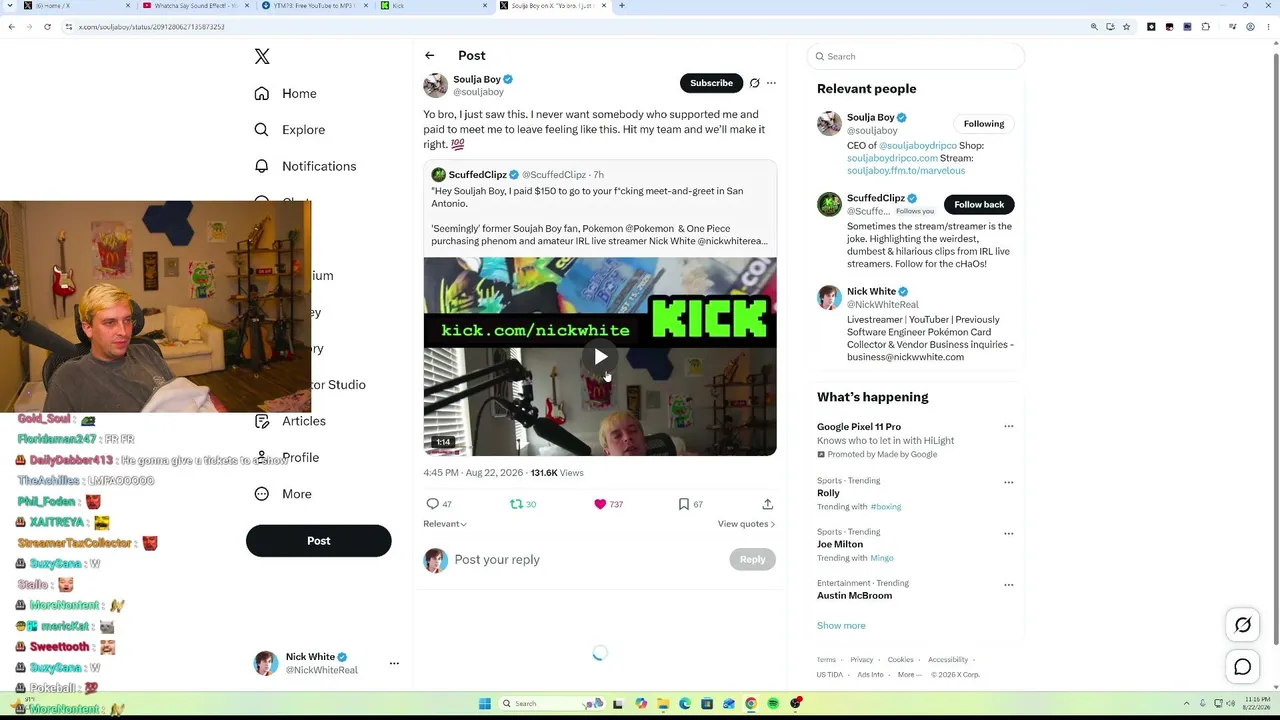Switch to the Kick browser tab
The width and height of the screenshot is (1280, 720).
coord(434,6)
